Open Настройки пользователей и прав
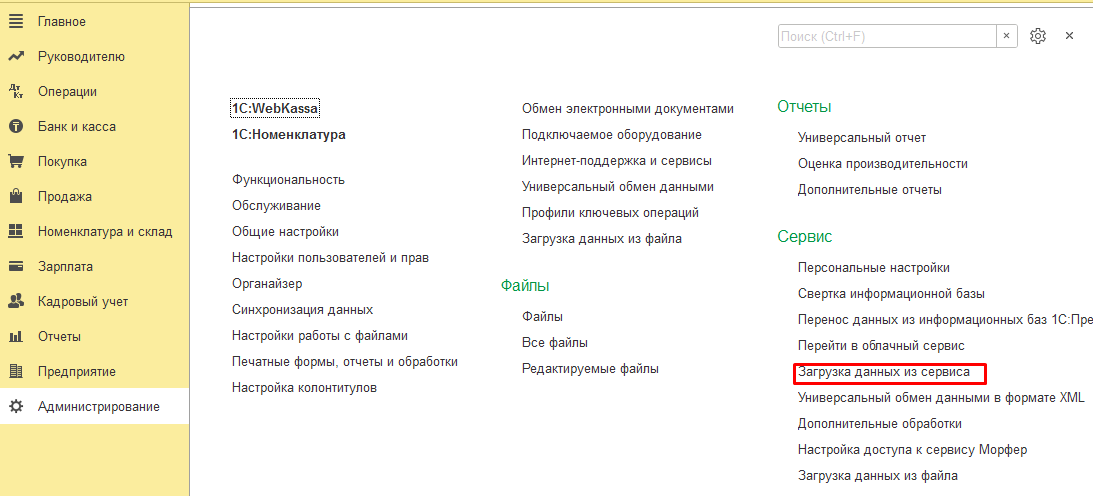The height and width of the screenshot is (496, 1093). coord(330,258)
